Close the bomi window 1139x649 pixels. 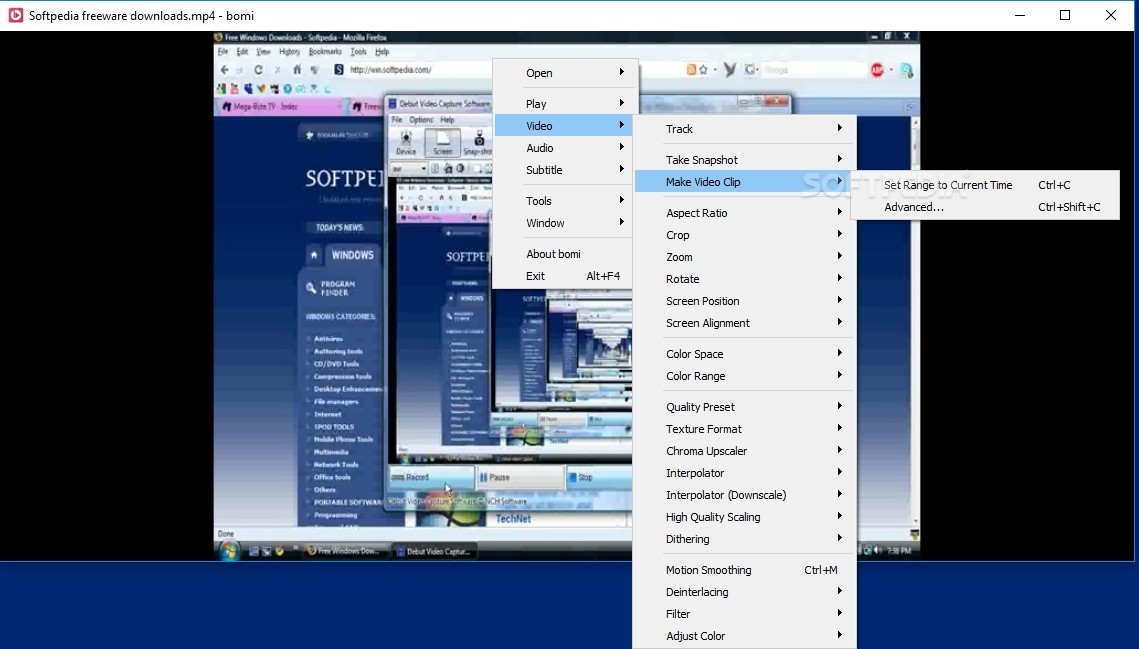[x=1111, y=15]
